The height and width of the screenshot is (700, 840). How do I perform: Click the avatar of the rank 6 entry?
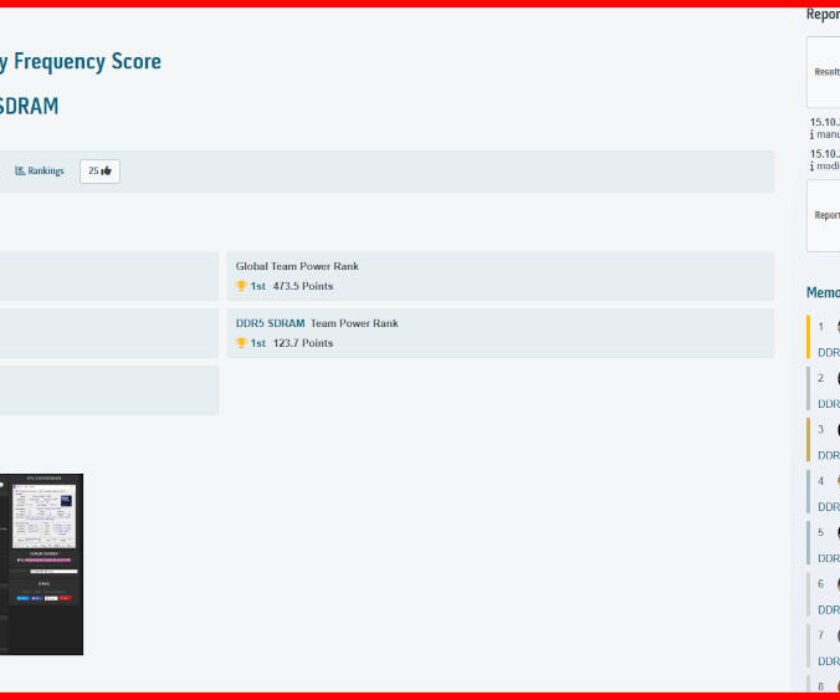point(836,584)
